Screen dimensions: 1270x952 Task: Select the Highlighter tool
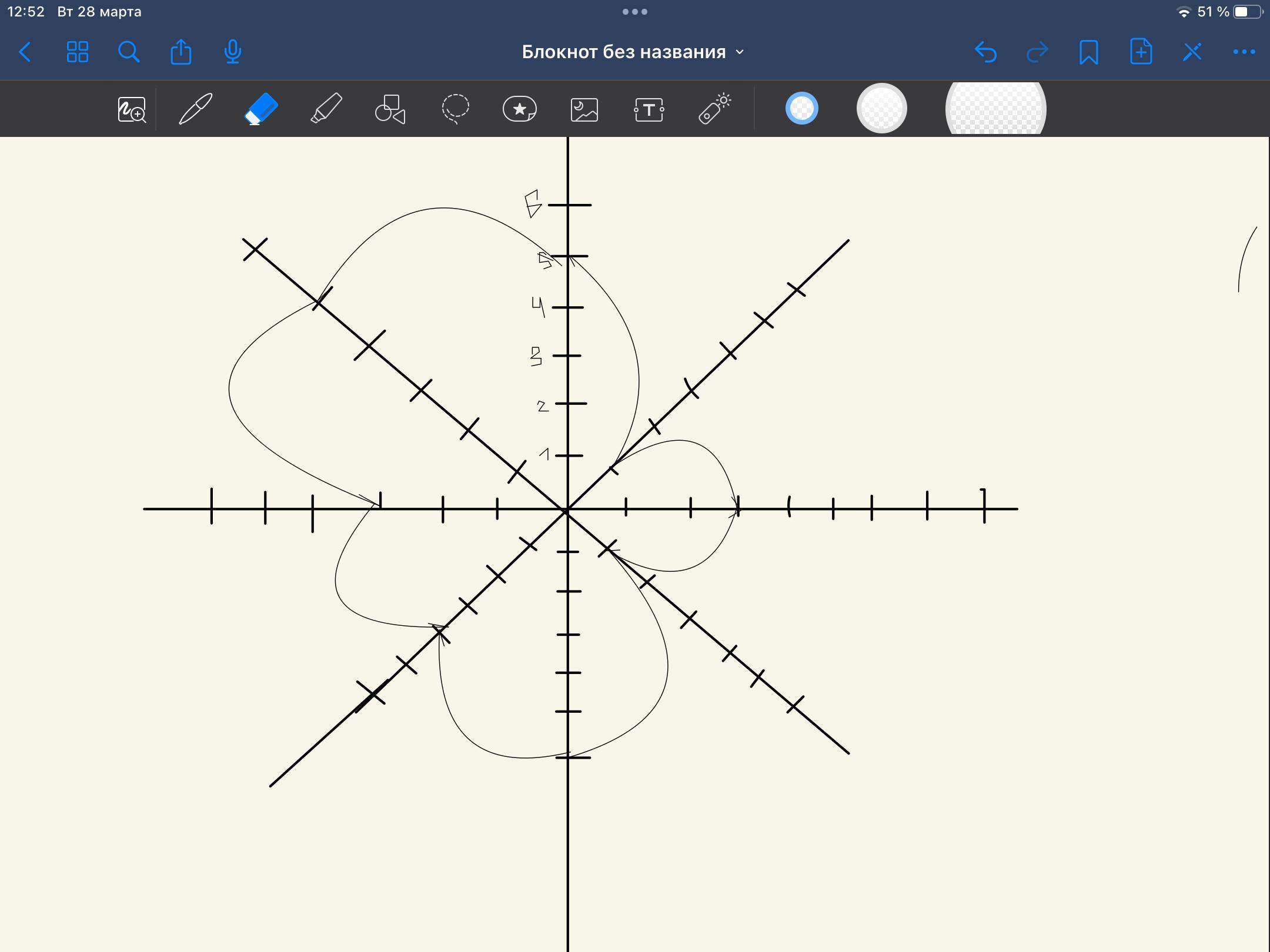326,109
